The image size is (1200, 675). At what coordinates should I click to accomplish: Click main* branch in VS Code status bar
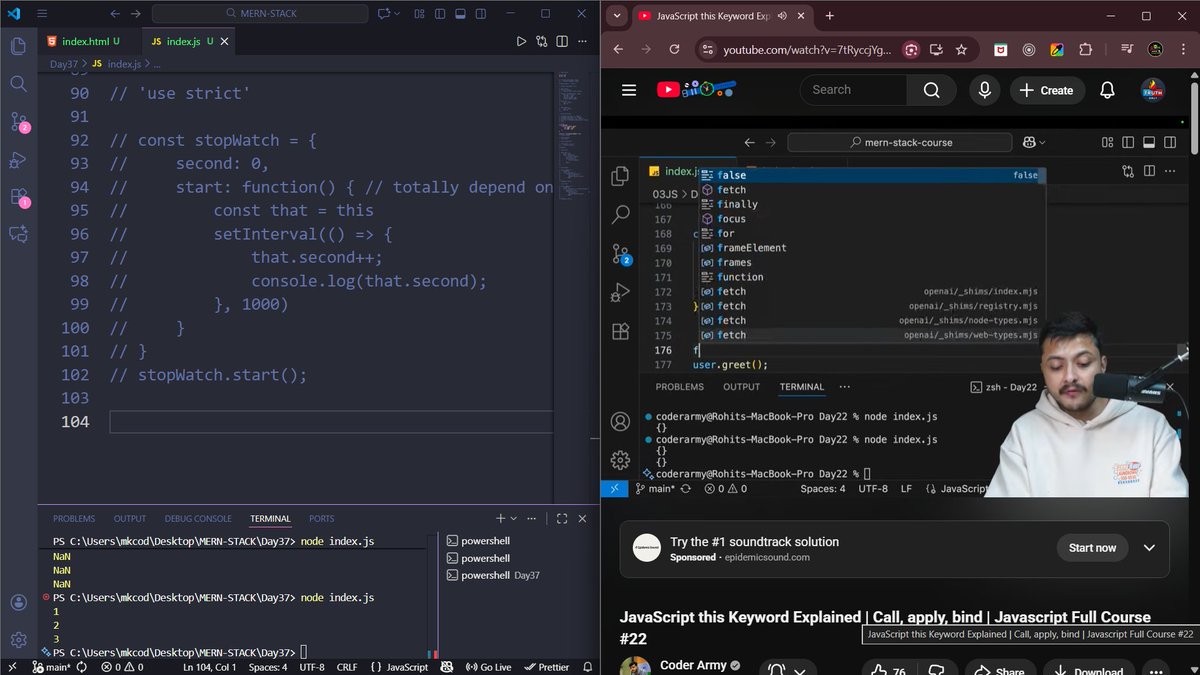[x=52, y=667]
